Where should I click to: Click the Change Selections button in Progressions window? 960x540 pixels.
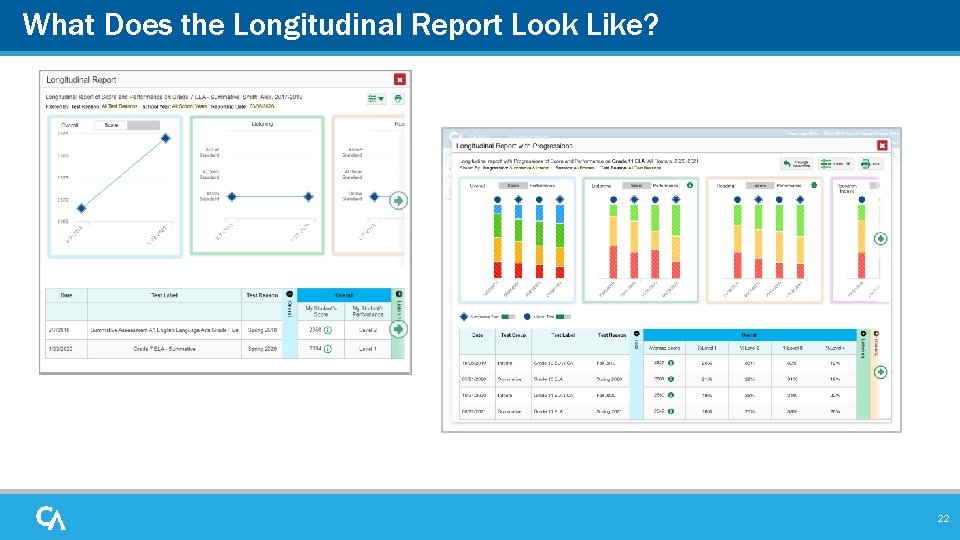pos(797,163)
